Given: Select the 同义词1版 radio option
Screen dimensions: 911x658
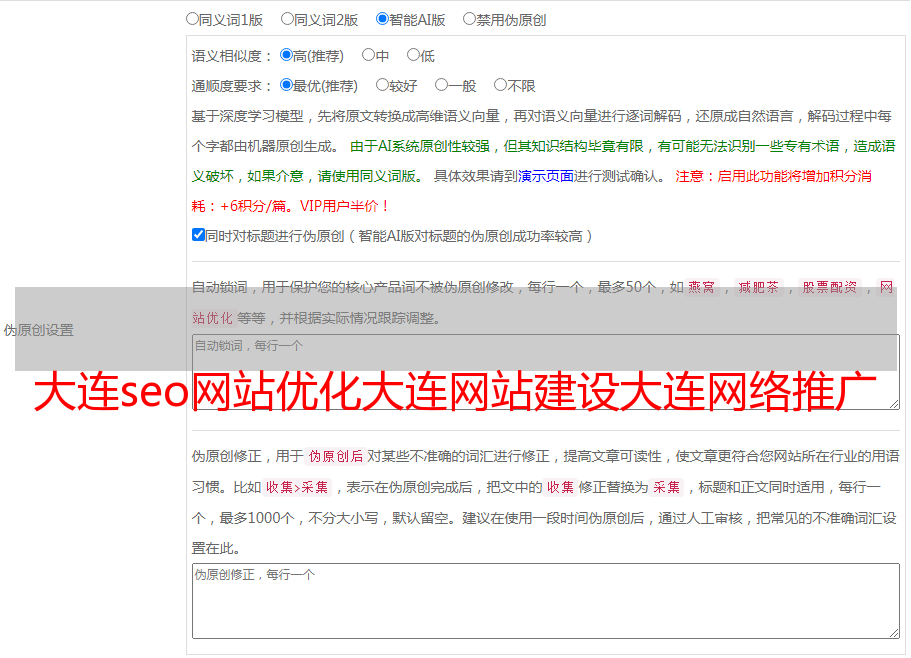Looking at the screenshot, I should [192, 19].
